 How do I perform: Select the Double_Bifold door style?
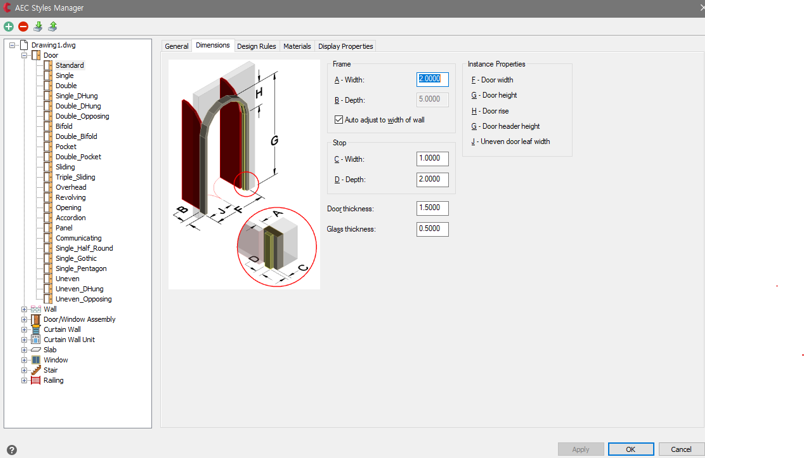(x=76, y=136)
